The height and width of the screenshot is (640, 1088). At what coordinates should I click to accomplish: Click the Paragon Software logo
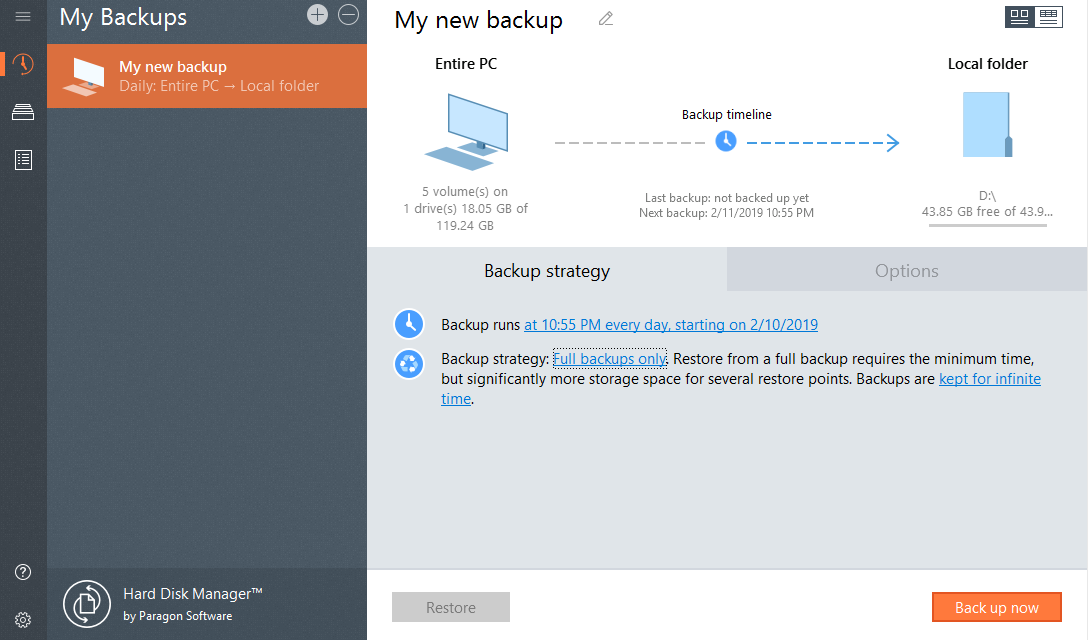pyautogui.click(x=86, y=603)
